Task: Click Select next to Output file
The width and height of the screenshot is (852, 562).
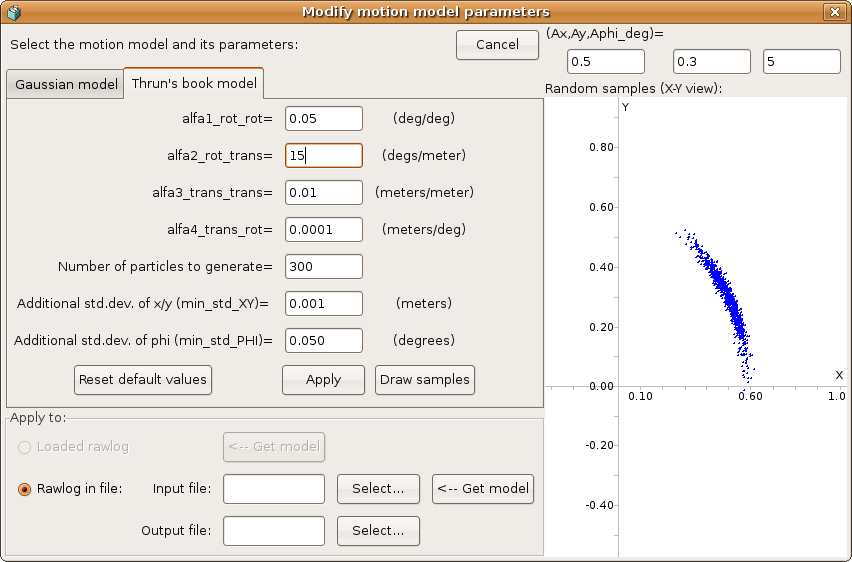Action: [x=378, y=531]
